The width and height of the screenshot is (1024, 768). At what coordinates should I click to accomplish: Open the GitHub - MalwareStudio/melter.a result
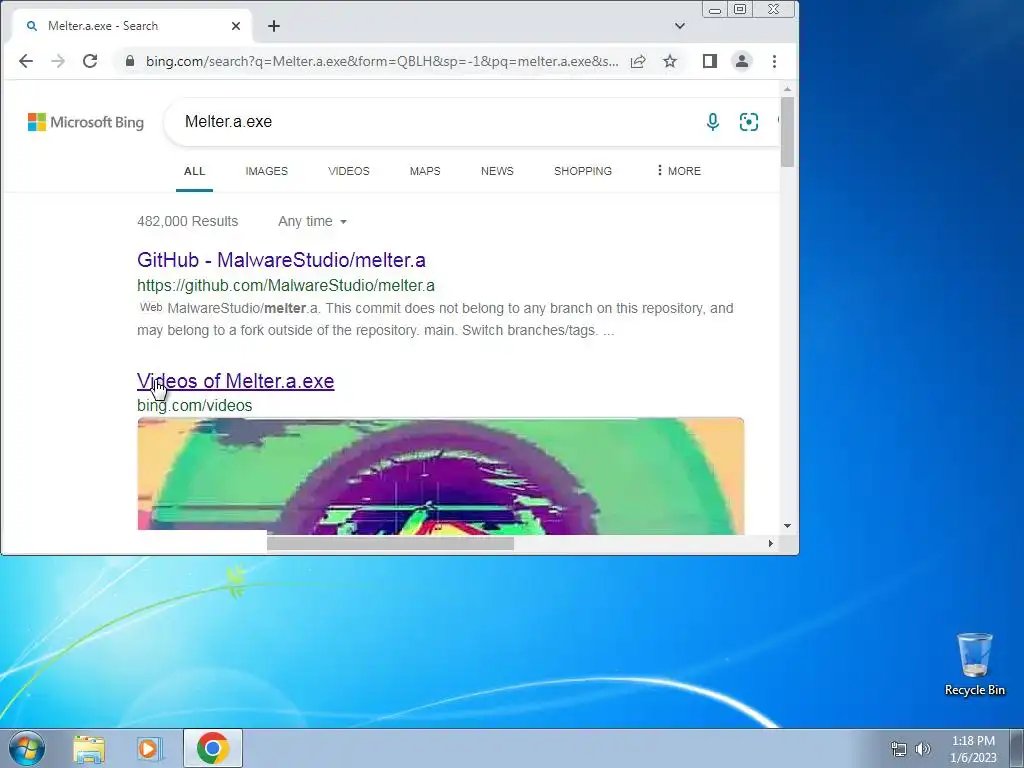click(x=281, y=260)
